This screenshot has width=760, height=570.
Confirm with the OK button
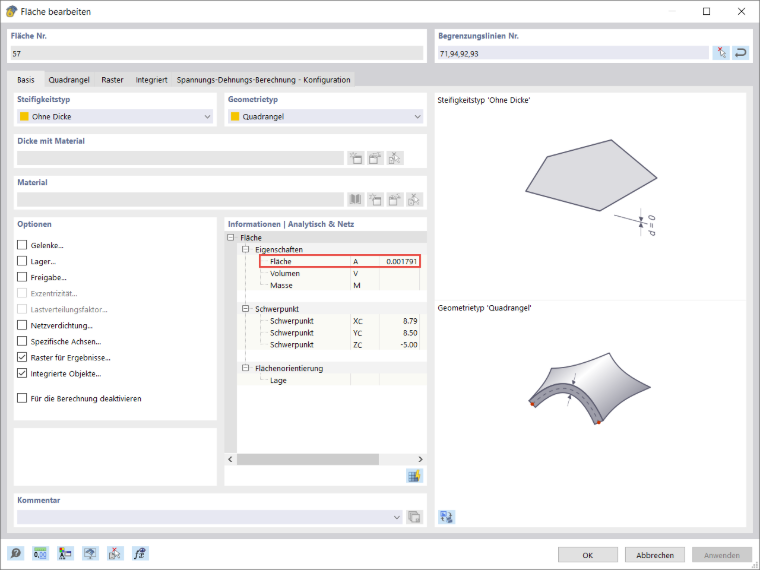[587, 555]
